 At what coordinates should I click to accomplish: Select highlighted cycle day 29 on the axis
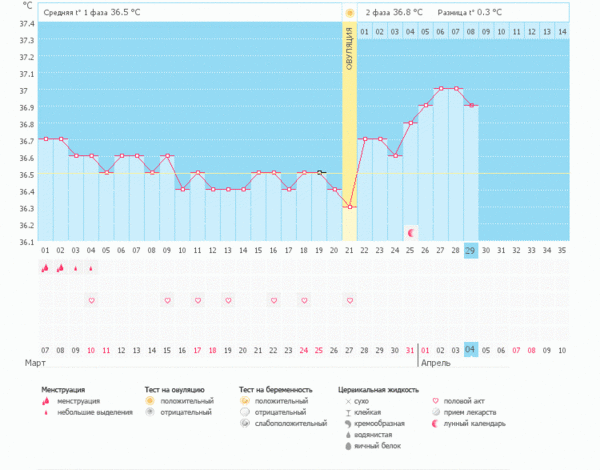click(471, 250)
